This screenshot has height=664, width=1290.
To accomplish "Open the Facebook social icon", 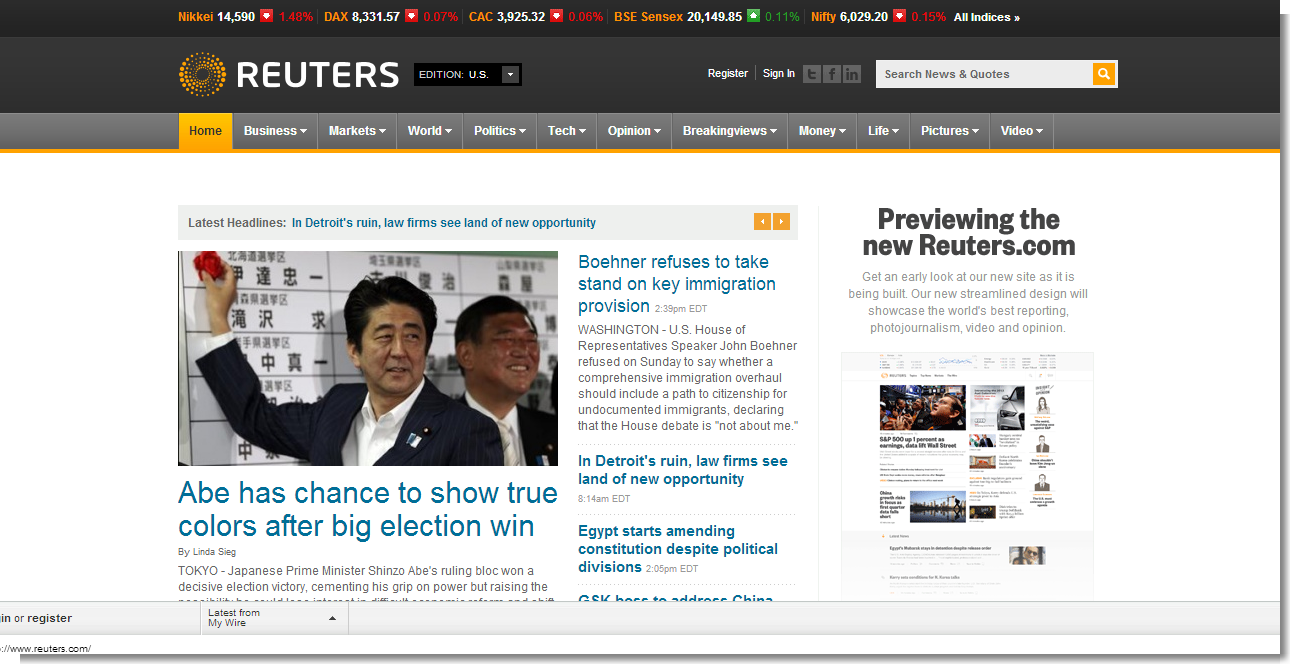I will [x=832, y=74].
